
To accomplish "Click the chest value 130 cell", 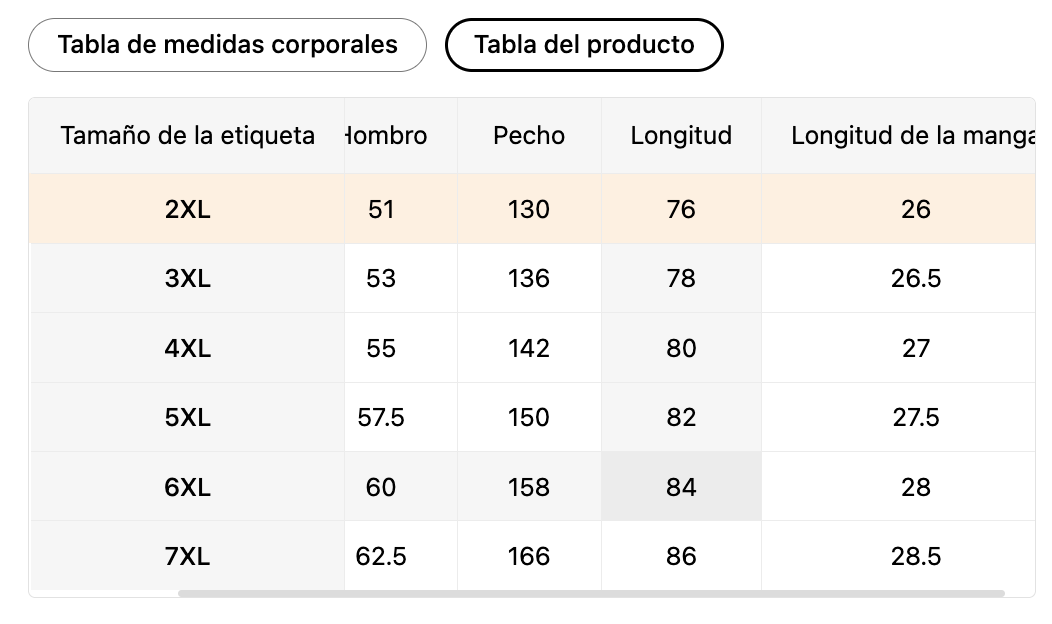I will pyautogui.click(x=529, y=209).
